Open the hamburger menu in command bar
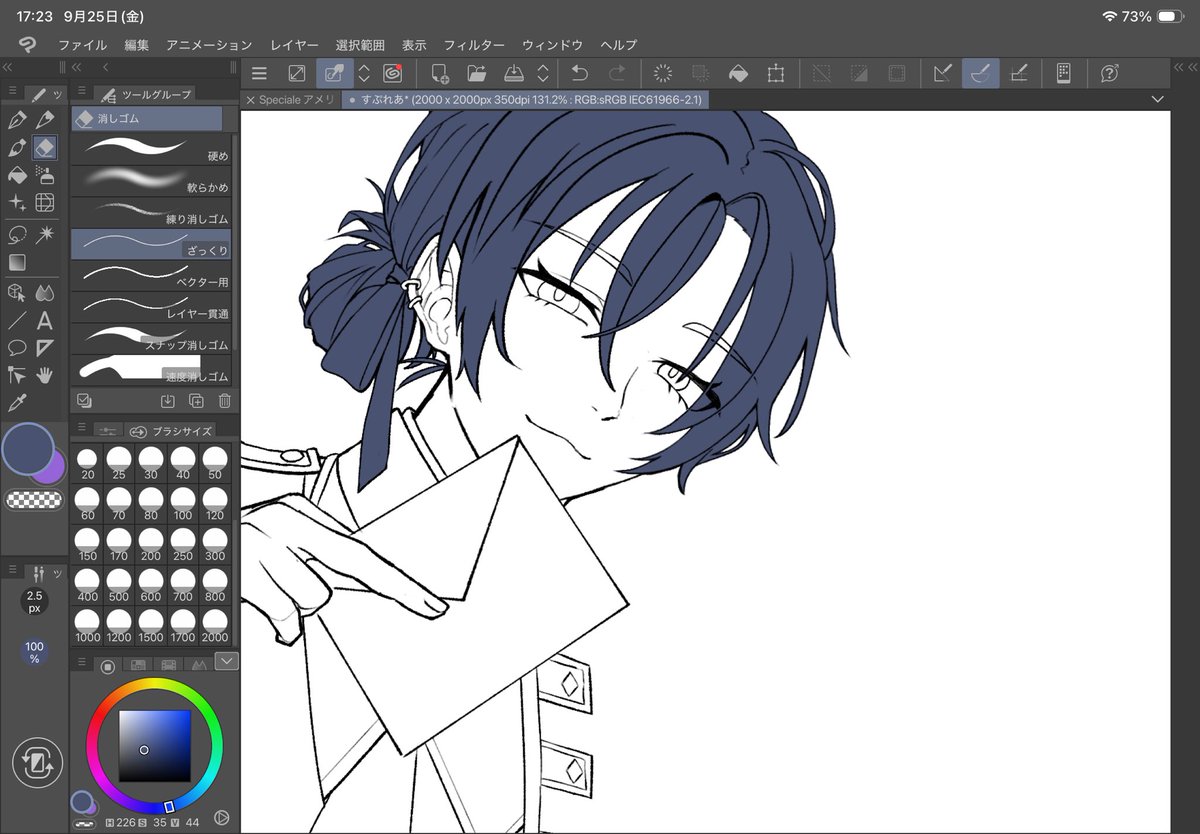Image resolution: width=1200 pixels, height=834 pixels. (x=259, y=73)
